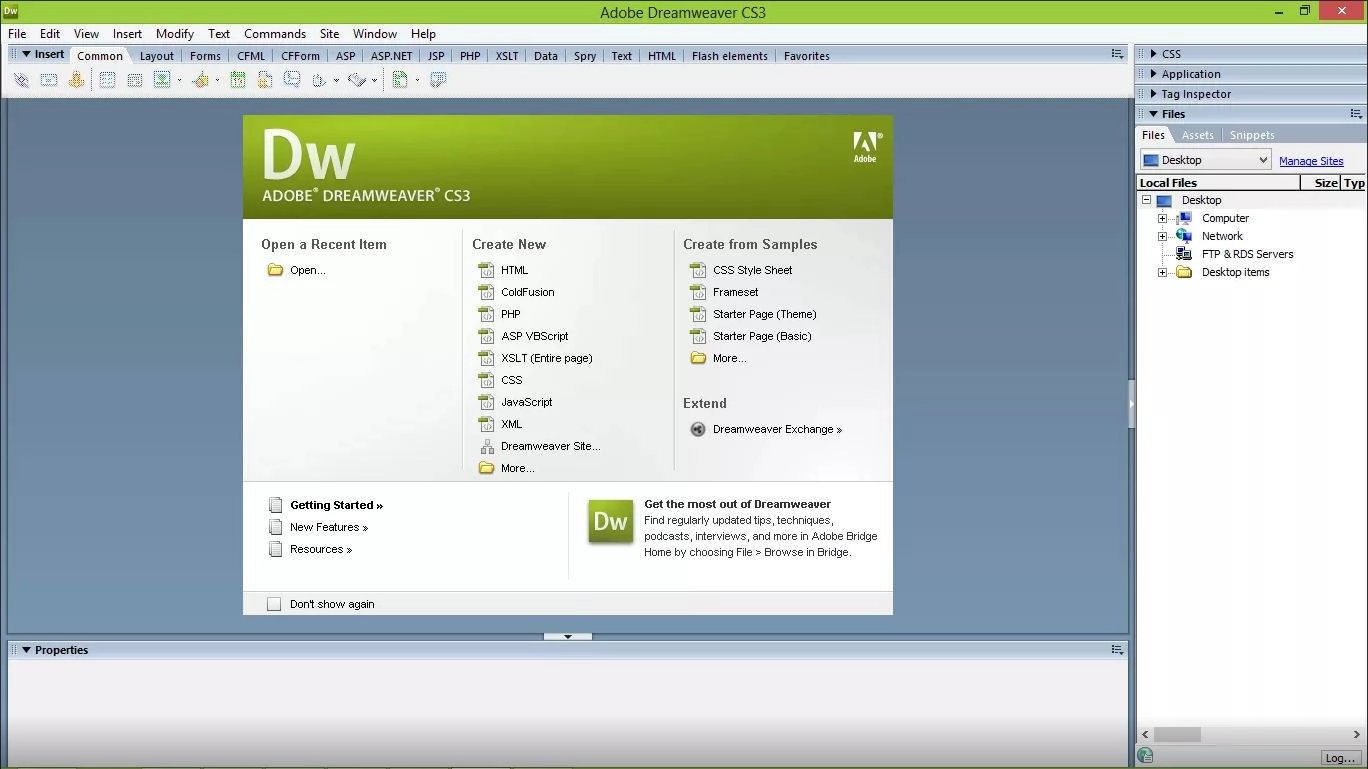Expand the Application panel group

(1153, 74)
